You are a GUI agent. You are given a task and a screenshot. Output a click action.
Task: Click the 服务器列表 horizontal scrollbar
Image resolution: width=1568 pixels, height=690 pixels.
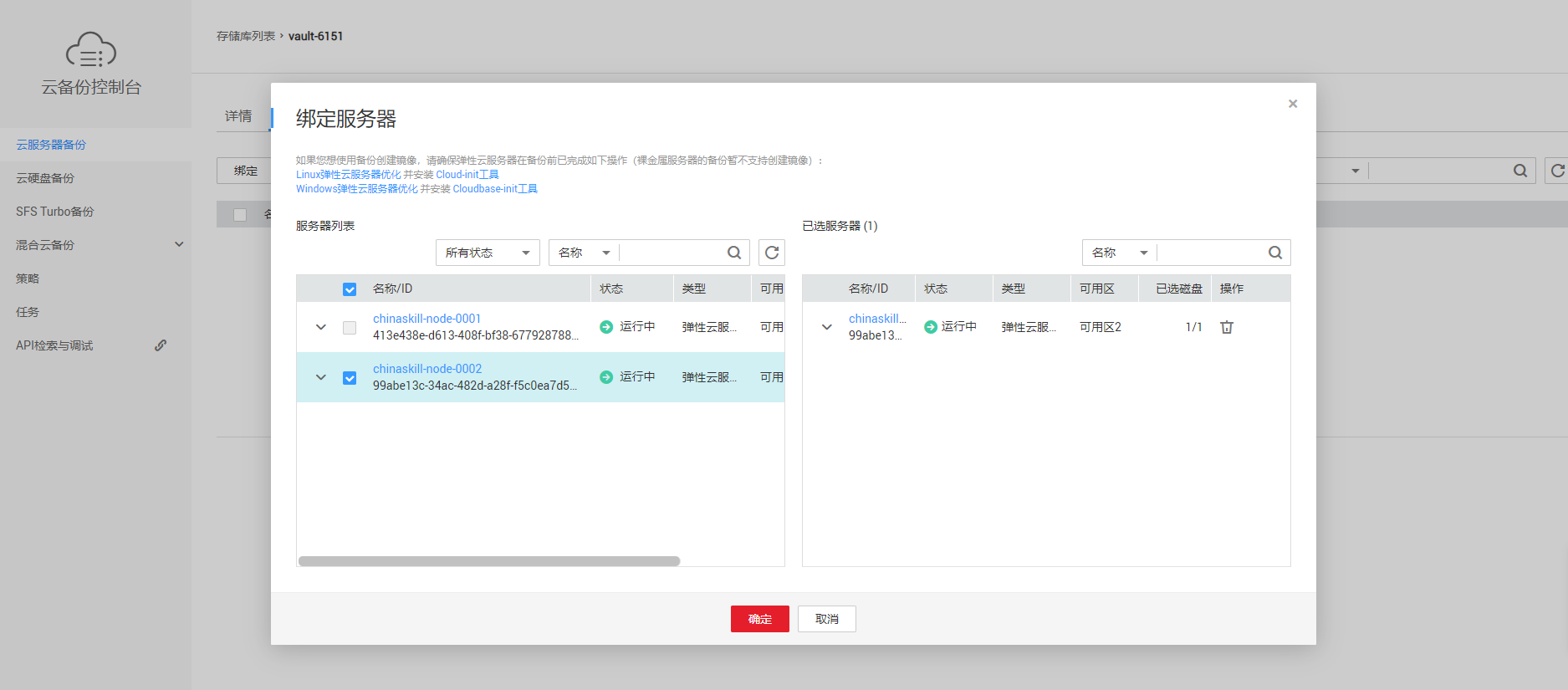[x=489, y=561]
